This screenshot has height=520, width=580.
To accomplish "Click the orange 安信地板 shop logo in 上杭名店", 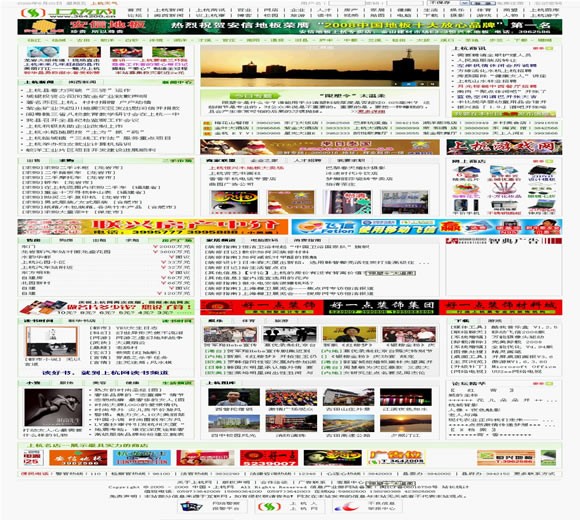I will point(78,458).
